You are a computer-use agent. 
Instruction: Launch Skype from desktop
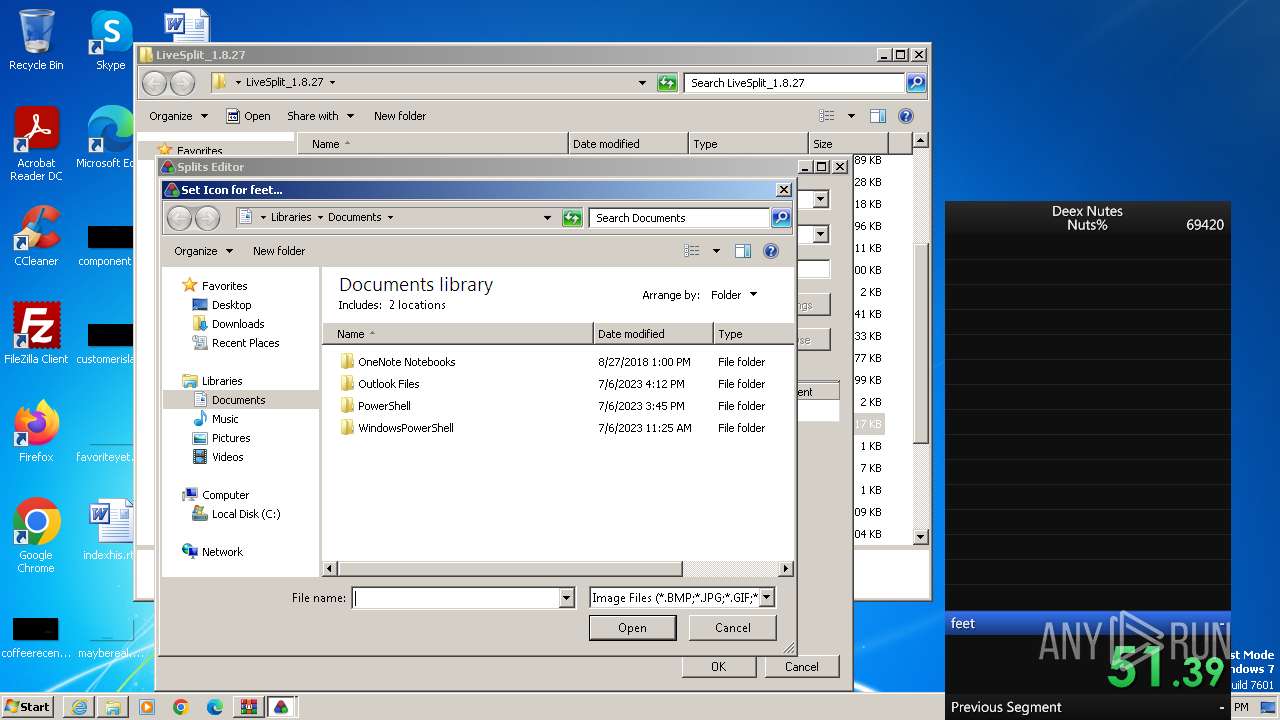point(110,40)
